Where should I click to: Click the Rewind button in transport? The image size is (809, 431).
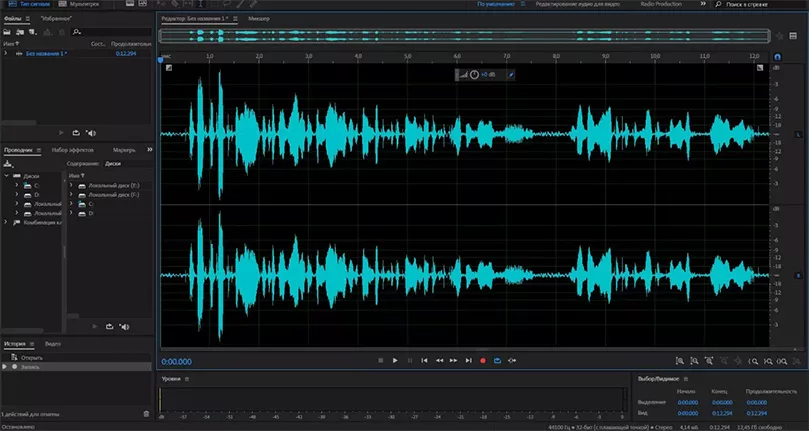(439, 360)
